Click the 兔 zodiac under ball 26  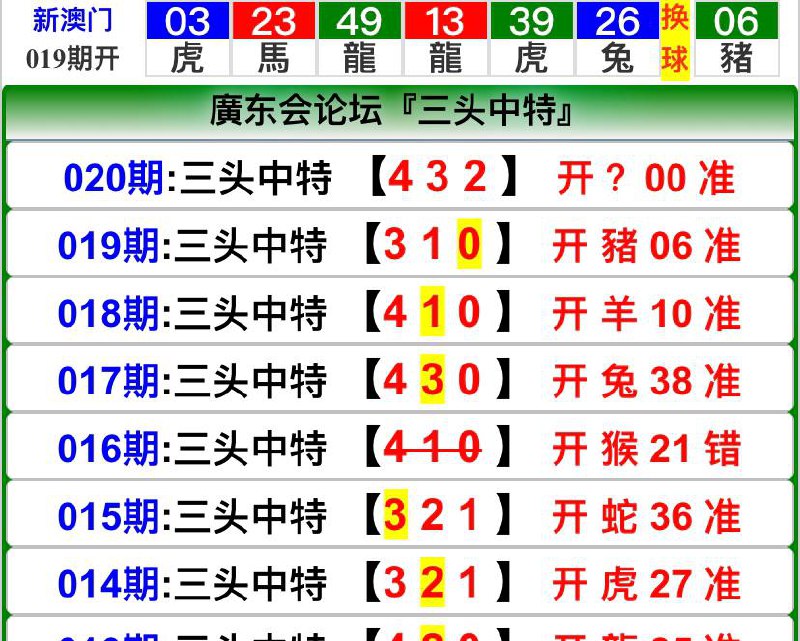pyautogui.click(x=617, y=58)
